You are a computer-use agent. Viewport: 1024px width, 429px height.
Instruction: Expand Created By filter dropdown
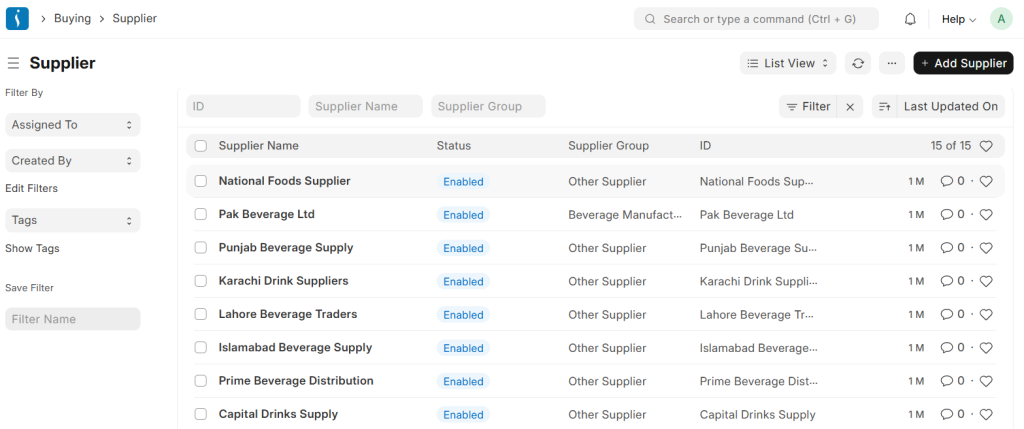[x=72, y=161]
